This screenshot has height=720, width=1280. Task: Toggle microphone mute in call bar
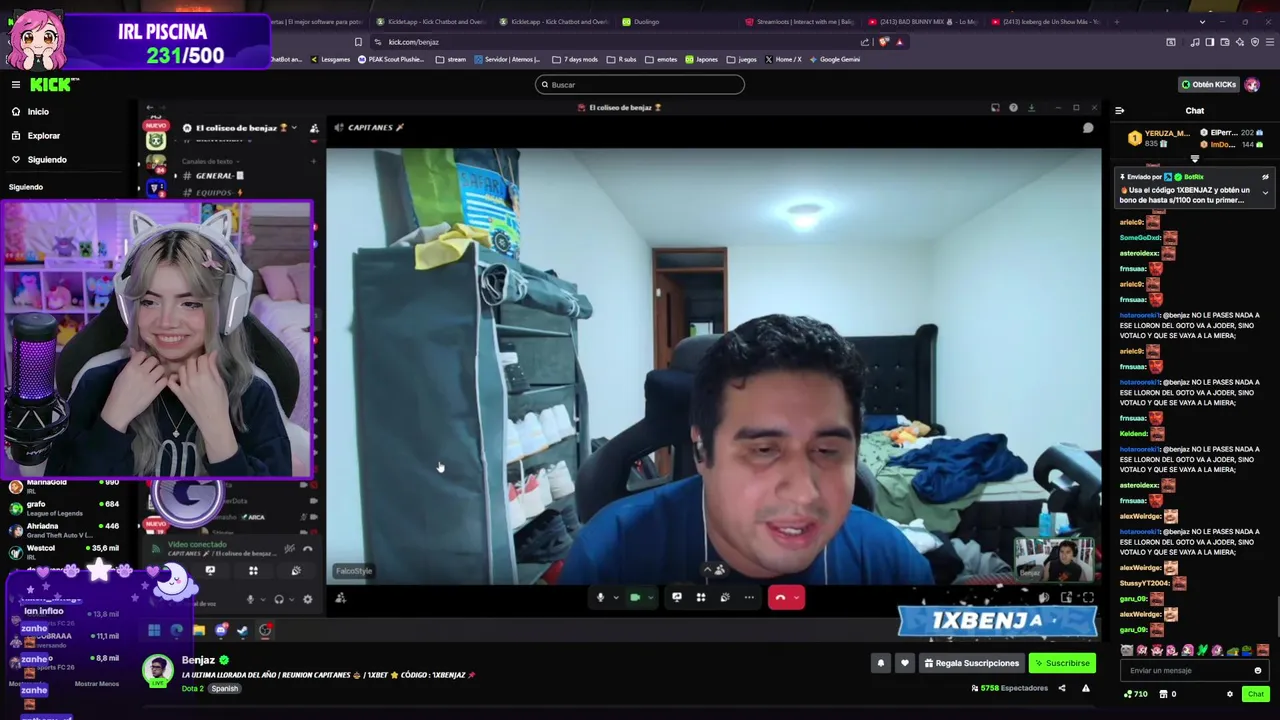(600, 598)
